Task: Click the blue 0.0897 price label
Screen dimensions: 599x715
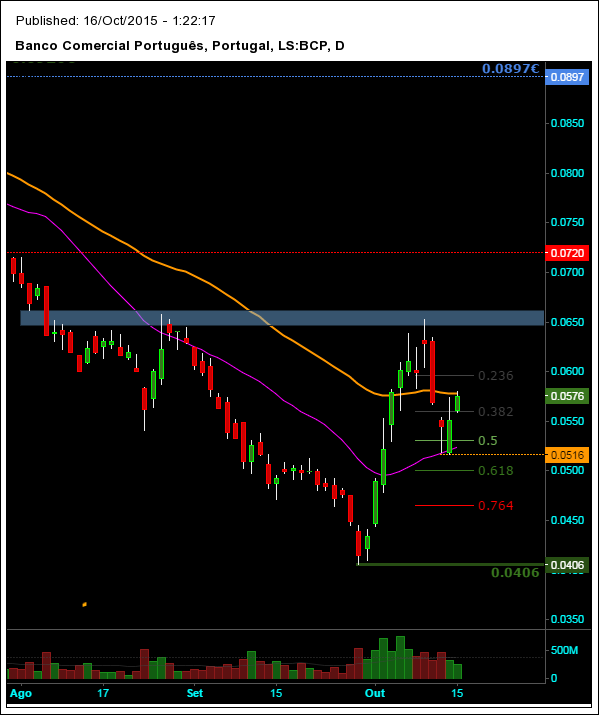Action: (x=567, y=77)
